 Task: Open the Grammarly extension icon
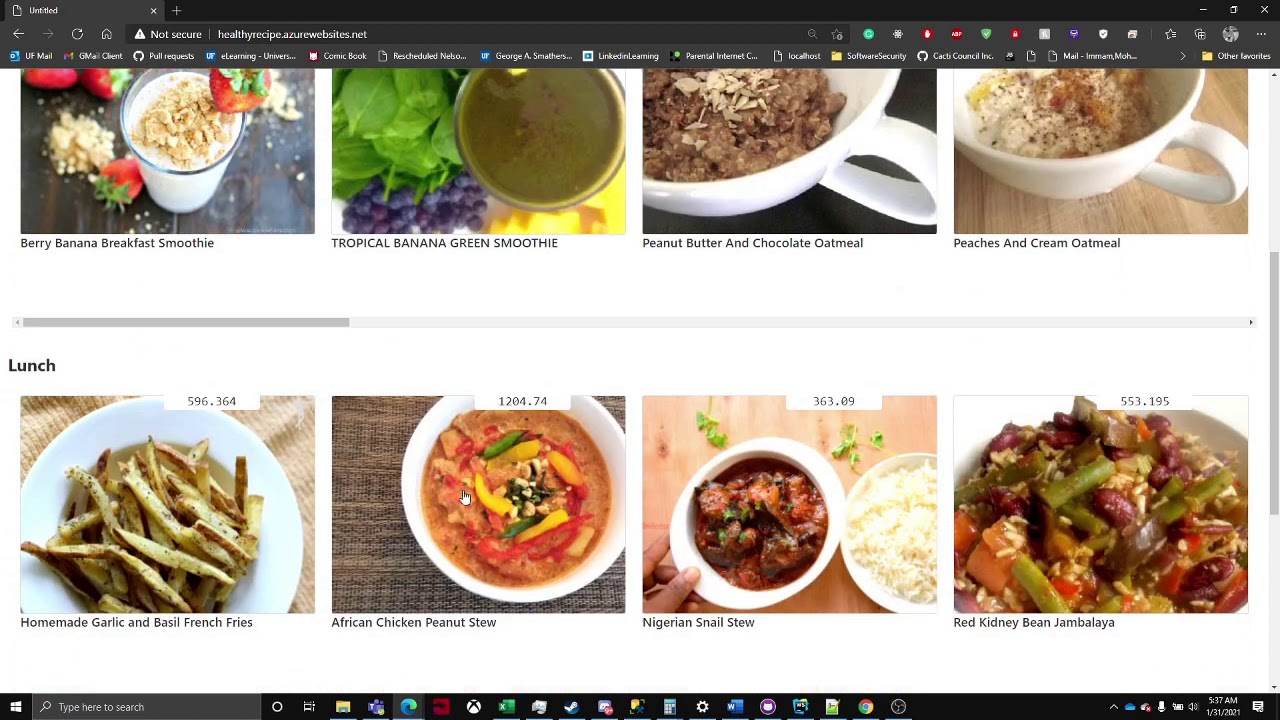point(868,34)
